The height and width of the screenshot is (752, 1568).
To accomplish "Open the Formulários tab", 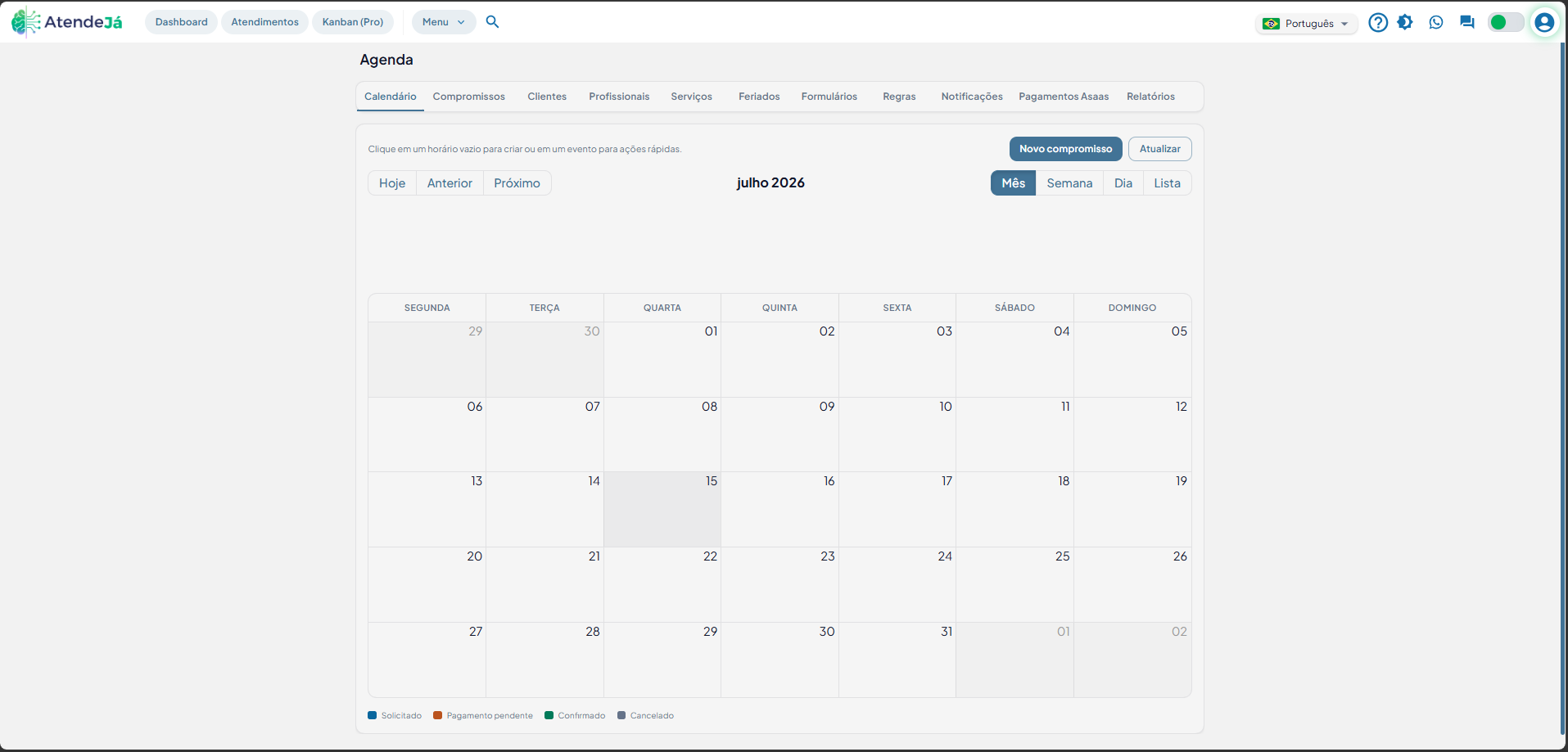I will pos(829,97).
